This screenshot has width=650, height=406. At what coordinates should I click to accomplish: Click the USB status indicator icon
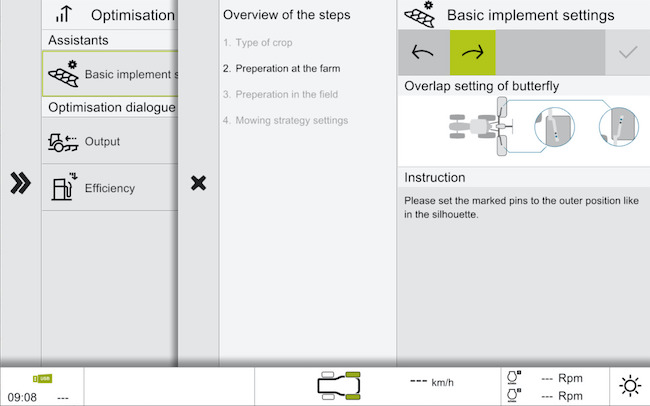(42, 378)
